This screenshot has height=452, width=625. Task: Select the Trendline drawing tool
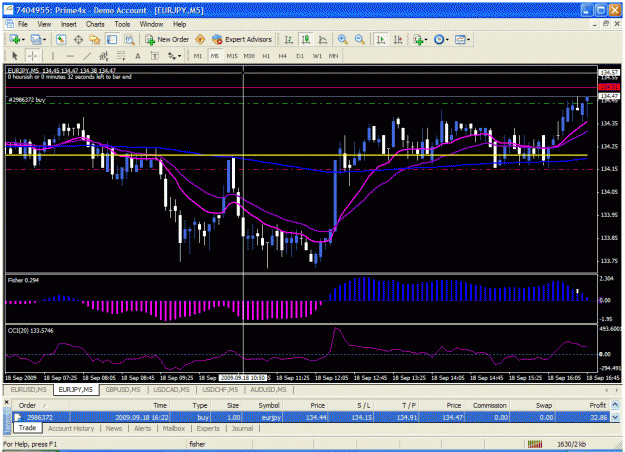tap(87, 56)
